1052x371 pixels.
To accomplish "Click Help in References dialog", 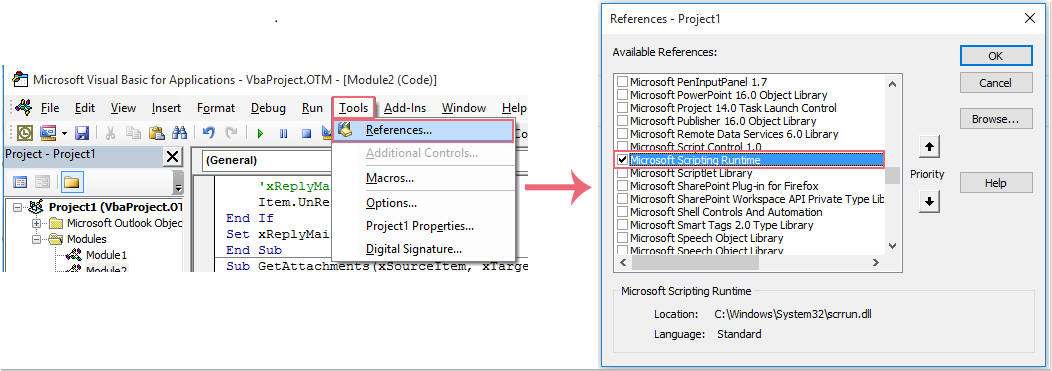I will point(996,182).
